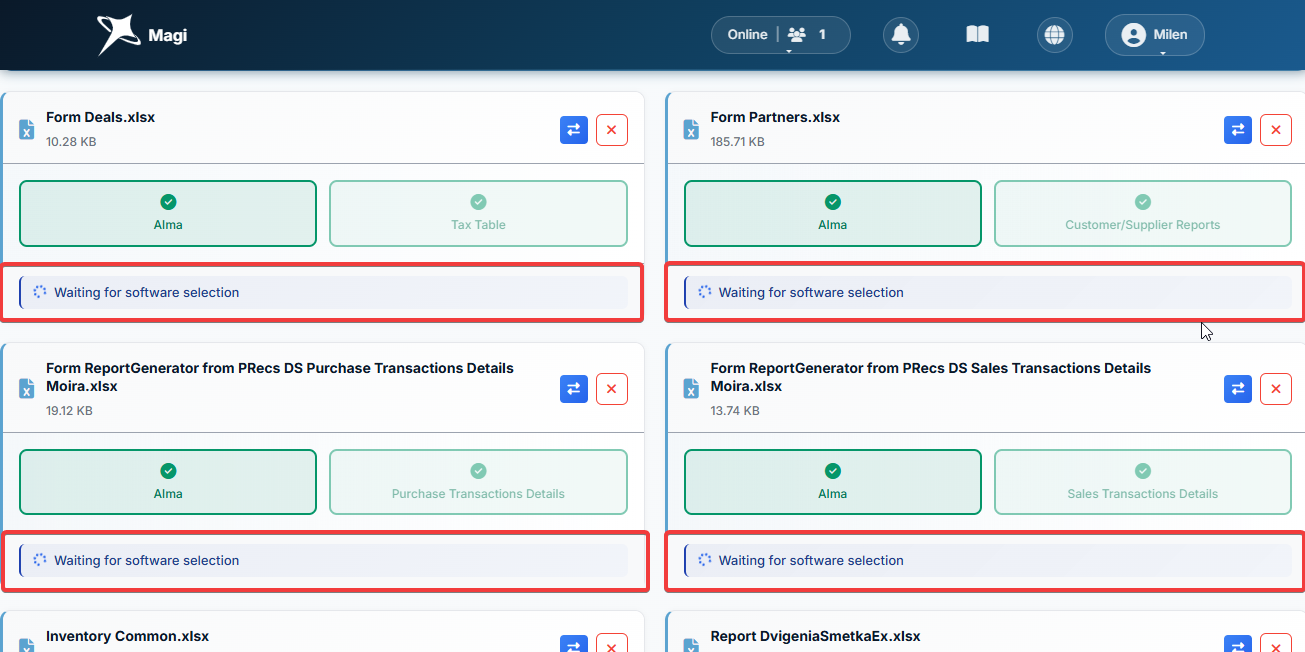
Task: Open the language globe icon
Action: [1054, 35]
